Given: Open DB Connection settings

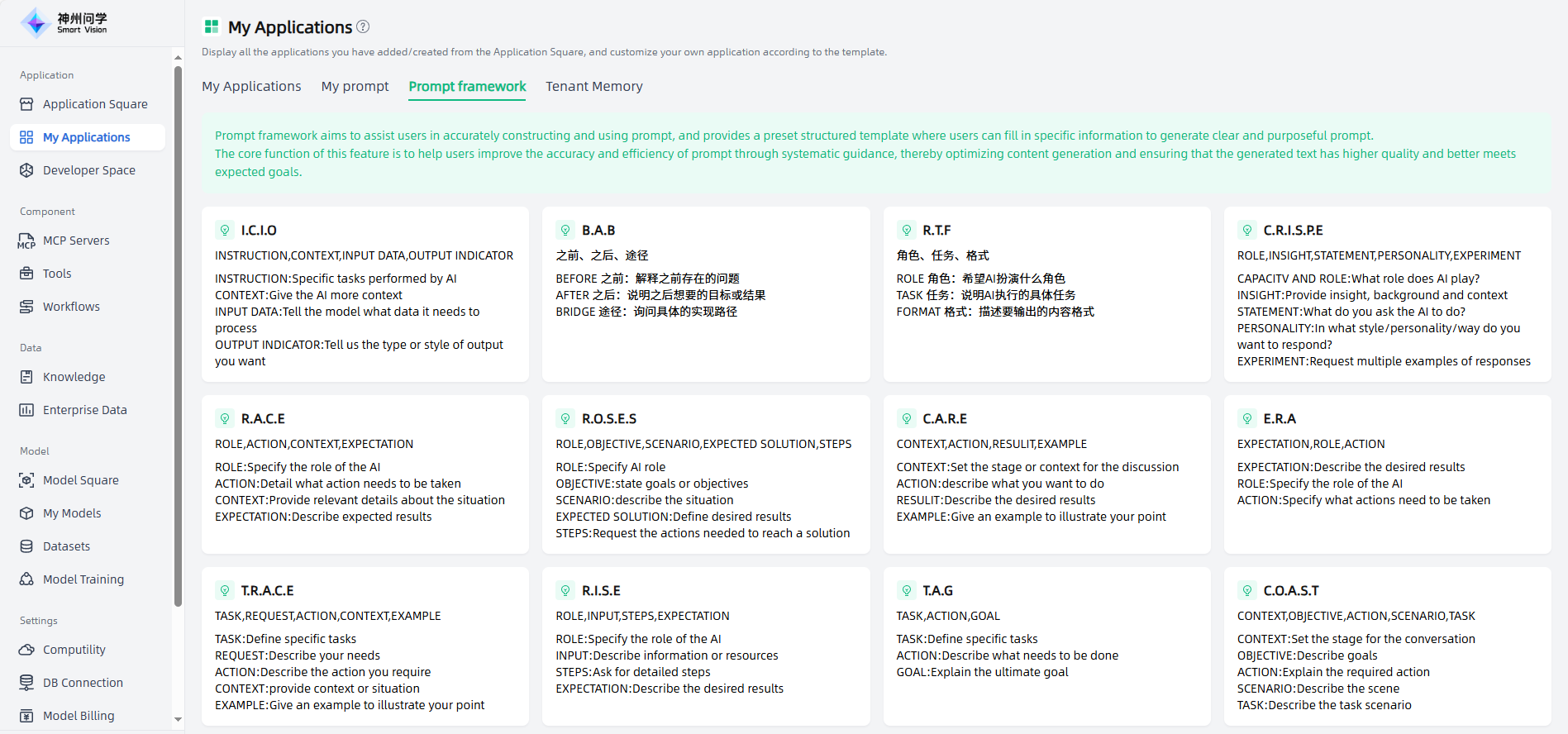Looking at the screenshot, I should point(83,683).
